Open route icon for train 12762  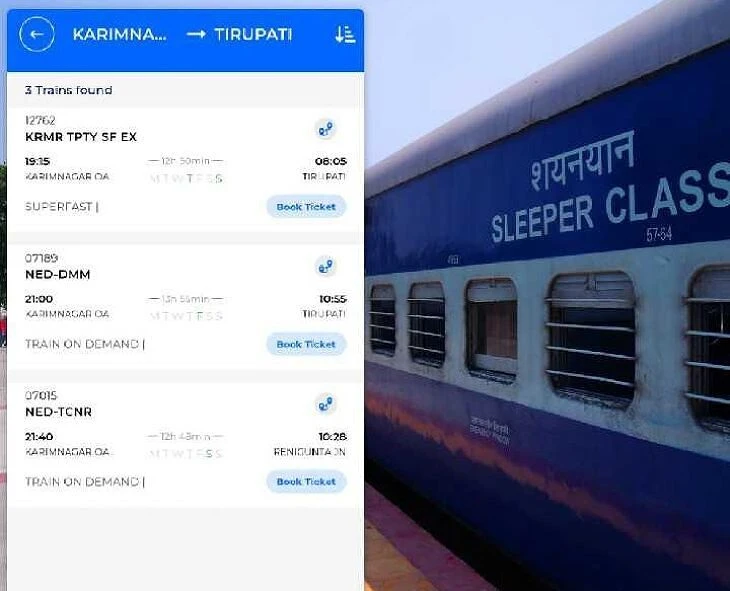click(325, 129)
